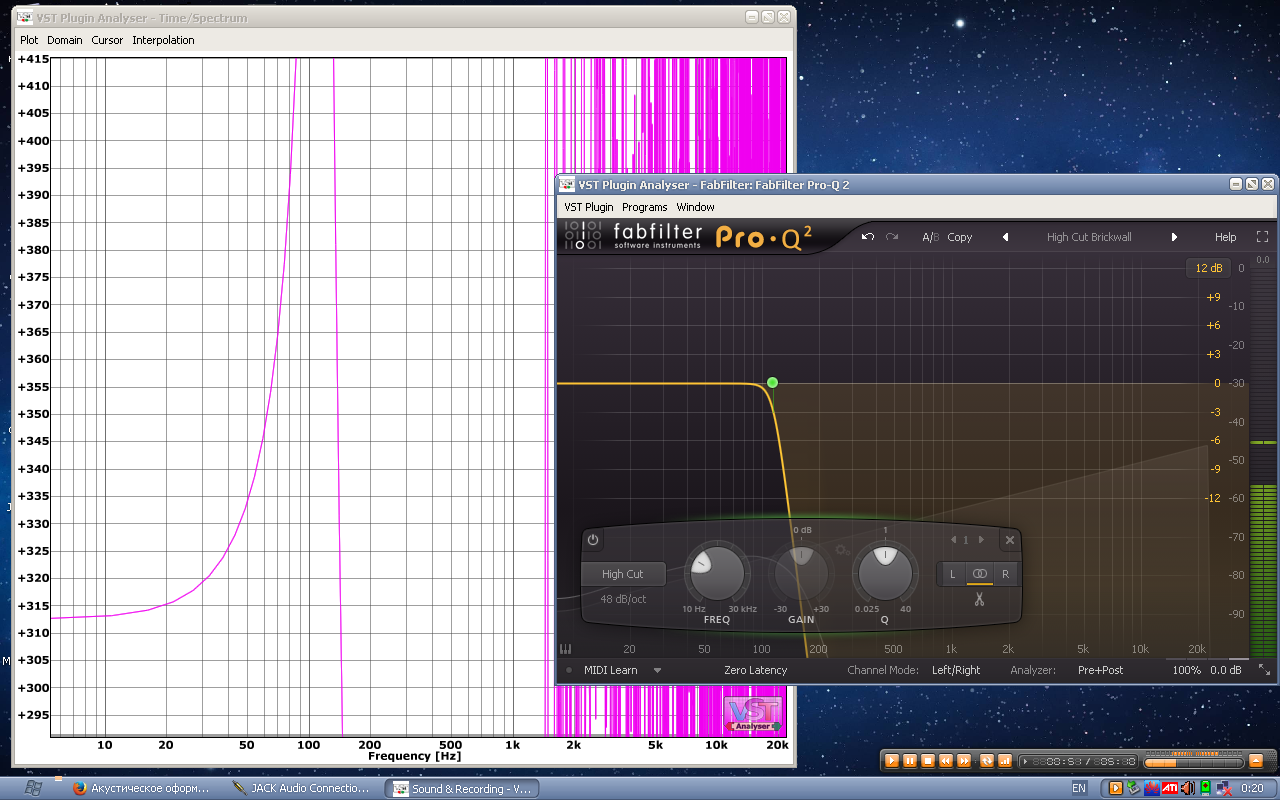Open the Pre+Post analyzer settings
Image resolution: width=1280 pixels, height=800 pixels.
pyautogui.click(x=1100, y=670)
